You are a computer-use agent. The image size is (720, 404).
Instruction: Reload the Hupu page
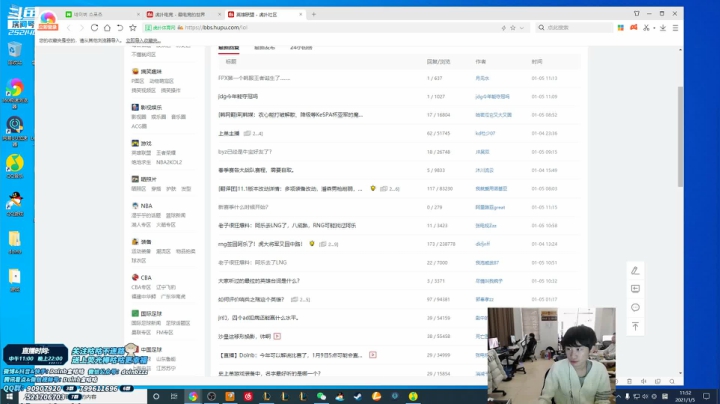94,28
